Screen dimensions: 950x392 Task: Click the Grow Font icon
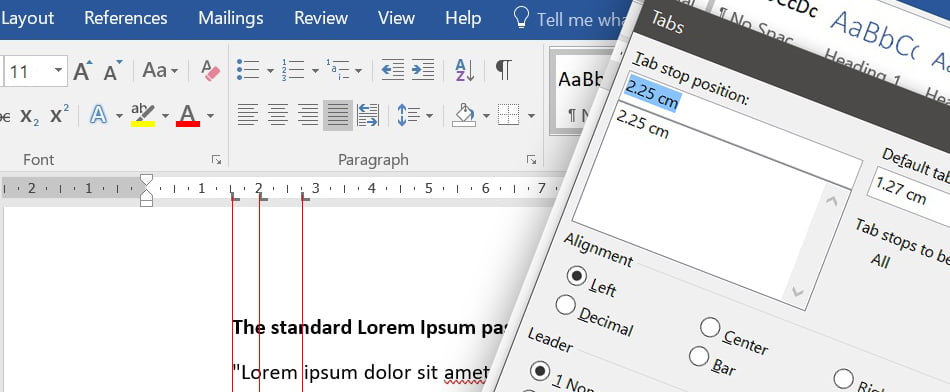83,71
